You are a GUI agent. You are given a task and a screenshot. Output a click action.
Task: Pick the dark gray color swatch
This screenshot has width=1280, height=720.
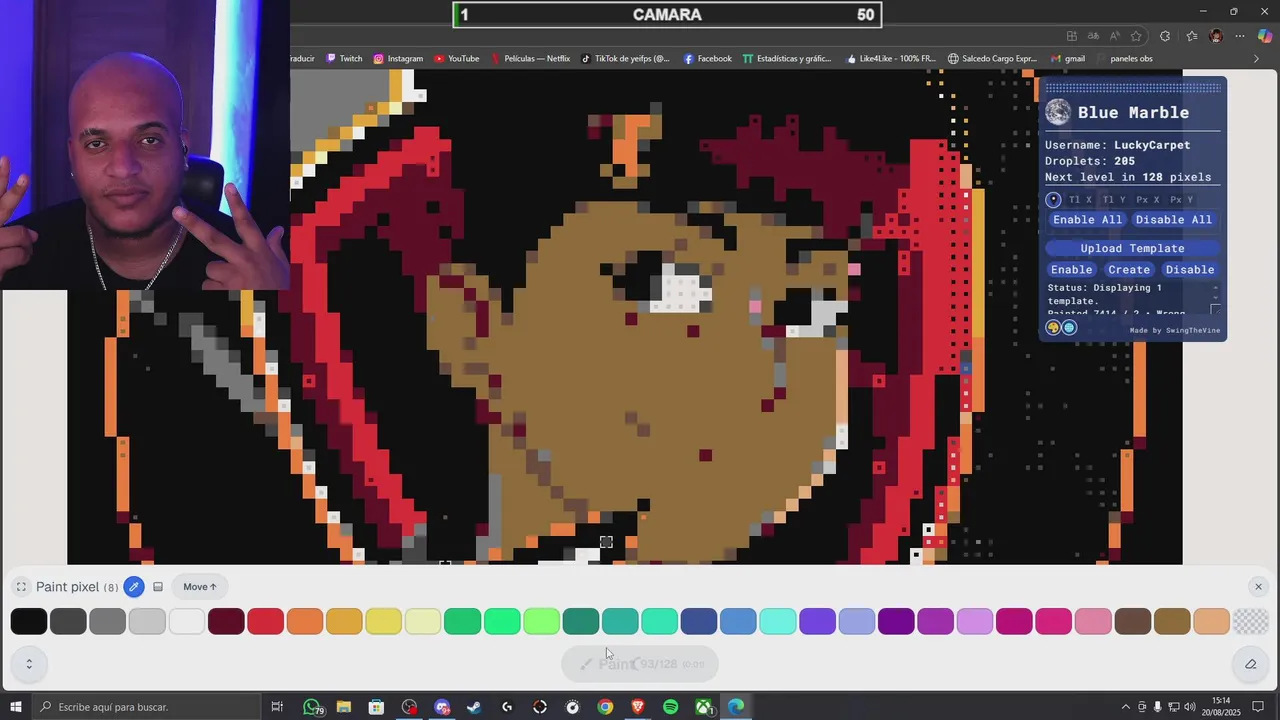coord(68,621)
